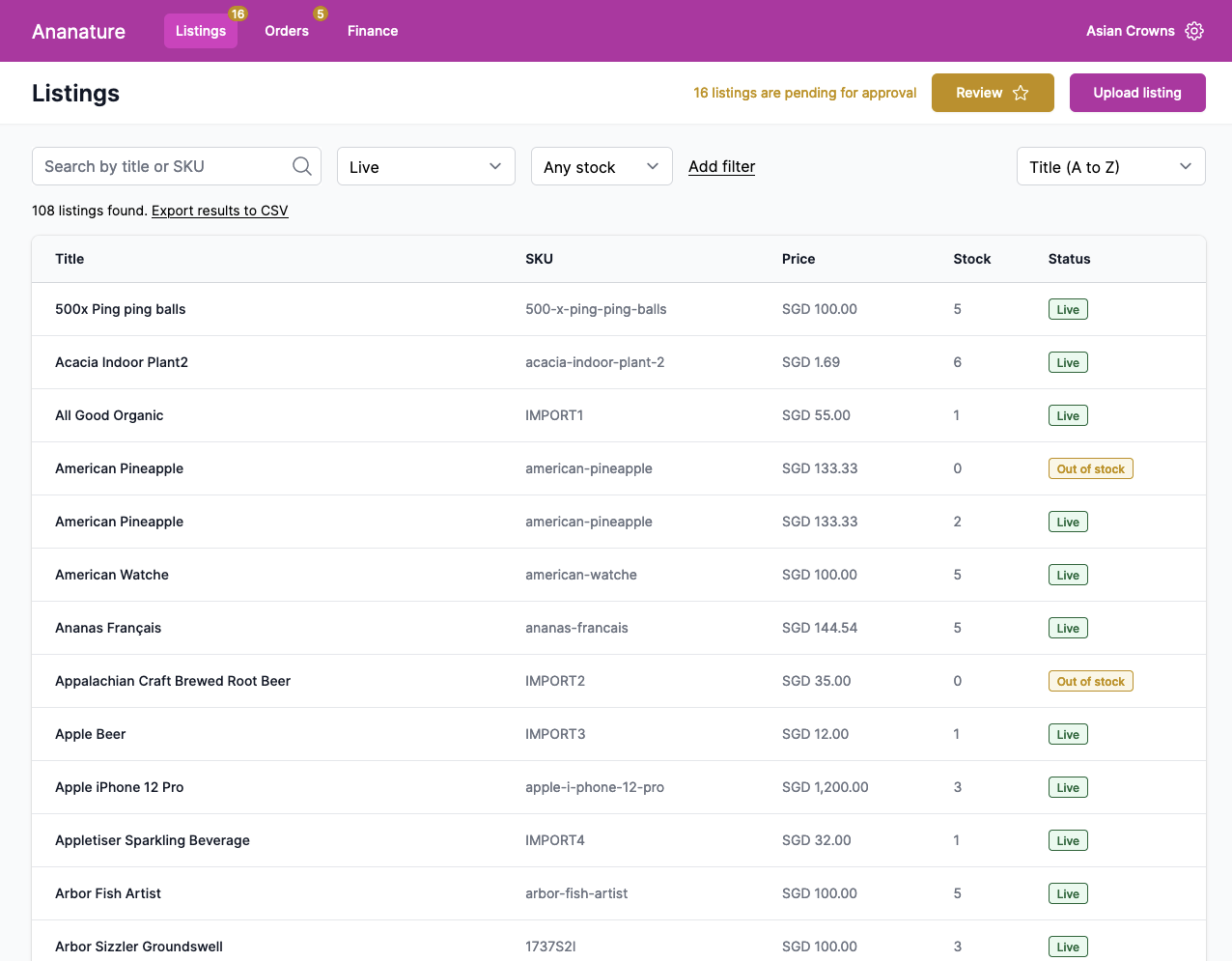Open the Title (A to Z) sort dropdown
This screenshot has height=961, width=1232.
pos(1110,166)
